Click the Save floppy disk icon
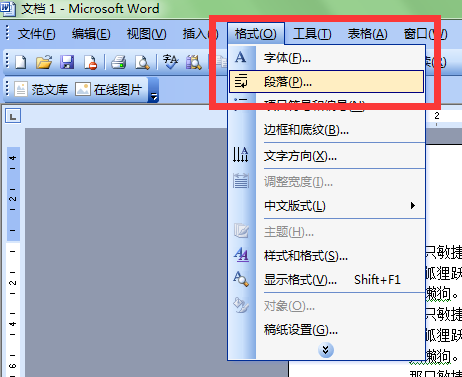This screenshot has width=462, height=377. click(67, 62)
